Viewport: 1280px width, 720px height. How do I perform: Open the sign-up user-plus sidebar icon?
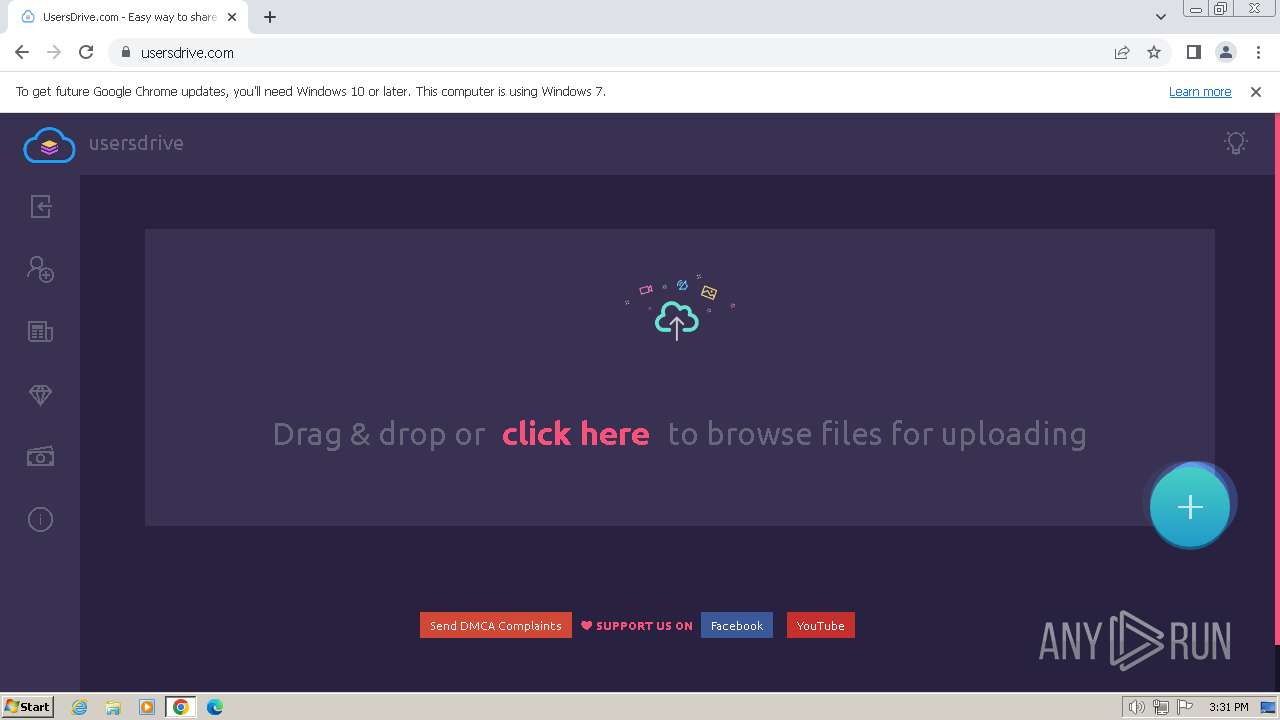40,269
